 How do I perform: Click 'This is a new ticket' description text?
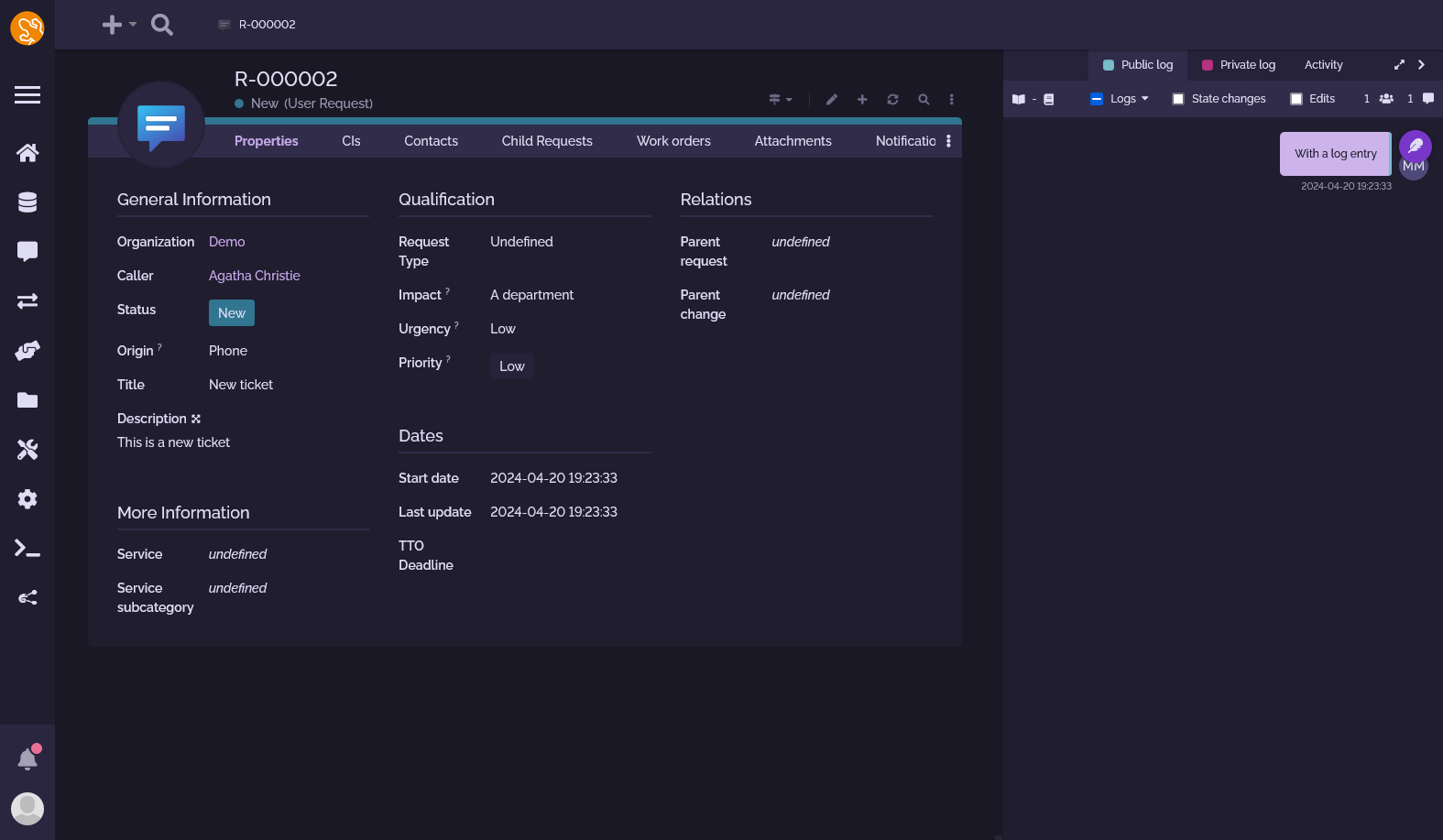click(173, 442)
